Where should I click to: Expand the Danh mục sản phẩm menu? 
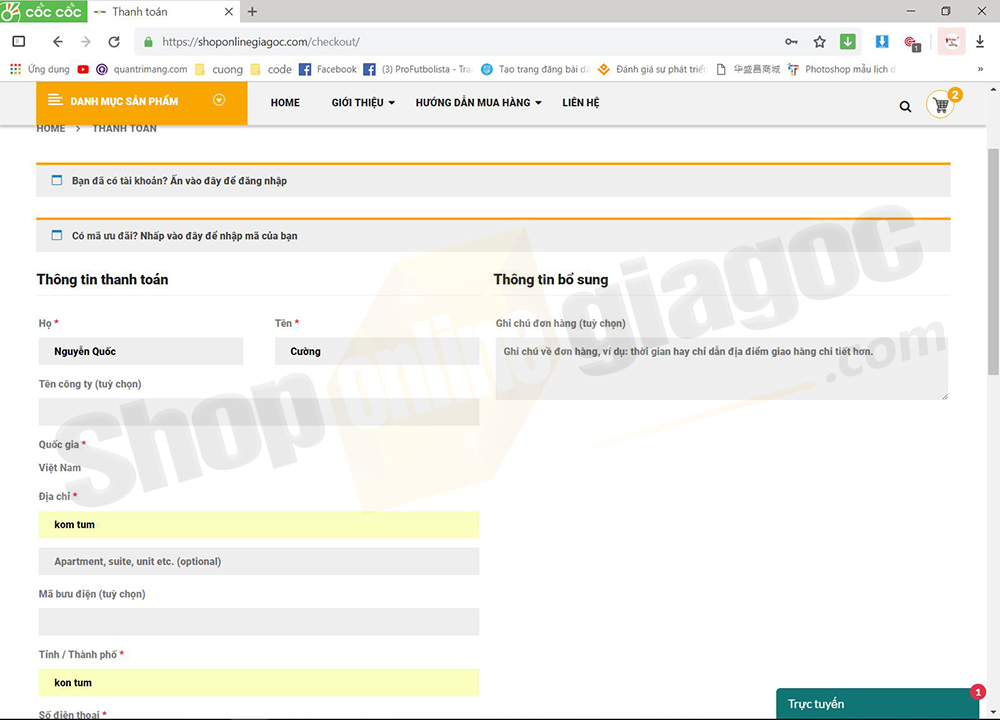click(141, 102)
